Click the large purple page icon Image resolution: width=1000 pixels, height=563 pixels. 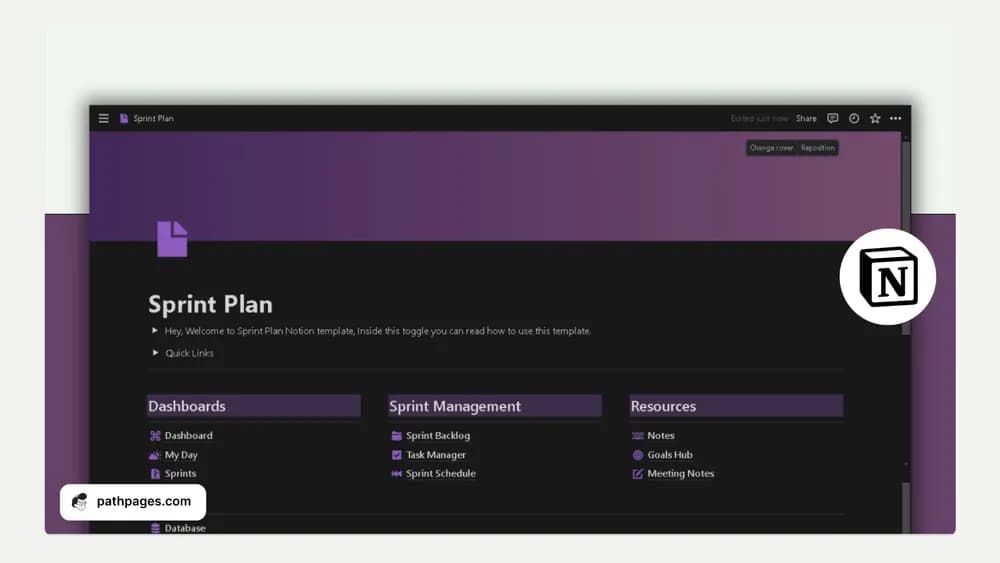(172, 239)
